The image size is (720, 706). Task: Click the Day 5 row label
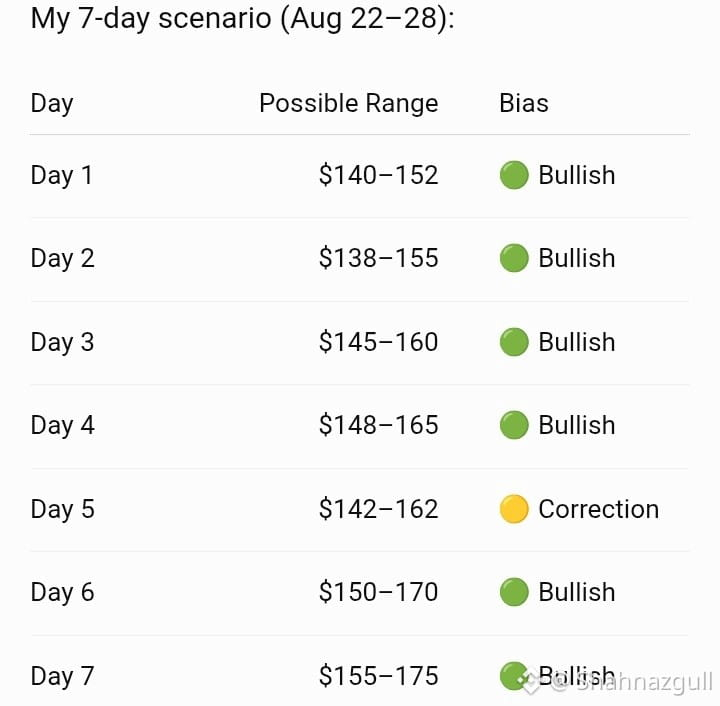62,510
